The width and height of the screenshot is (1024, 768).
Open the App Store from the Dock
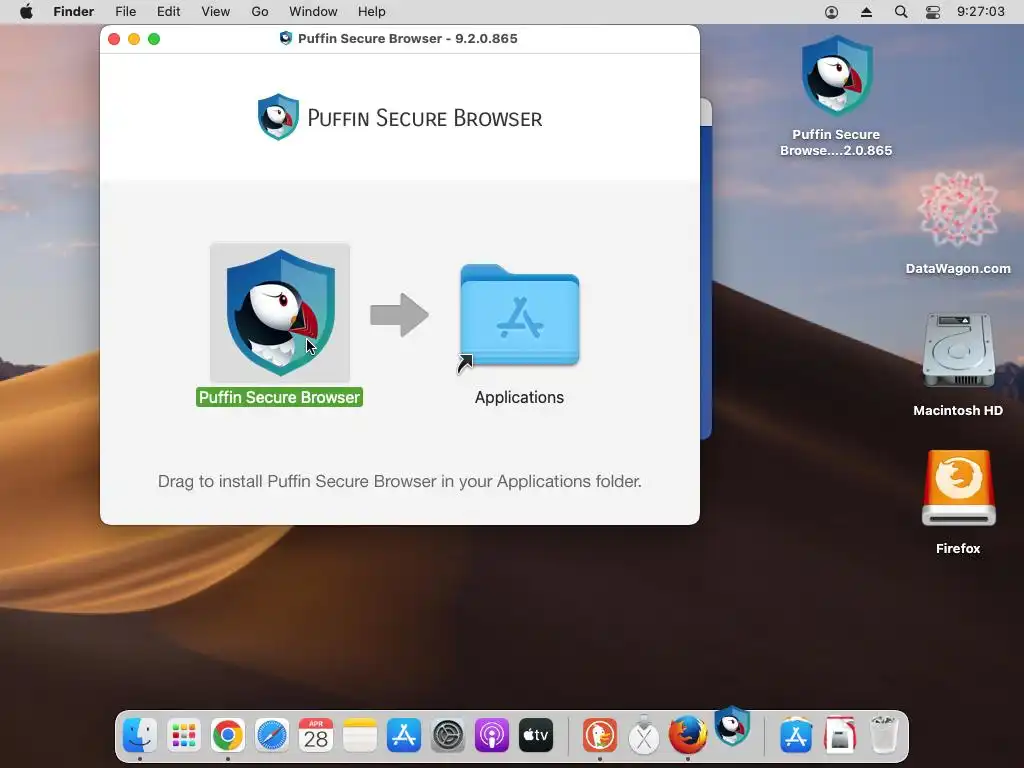click(404, 735)
